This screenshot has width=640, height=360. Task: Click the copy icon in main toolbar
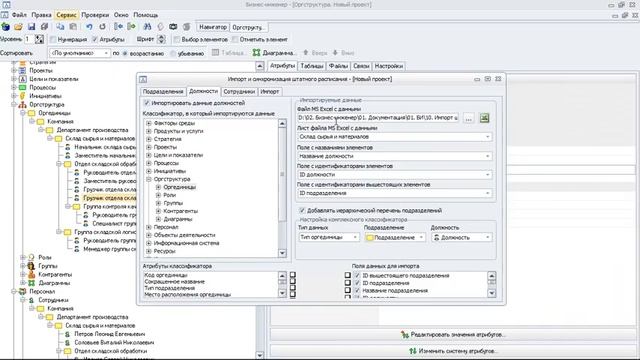tap(60, 27)
